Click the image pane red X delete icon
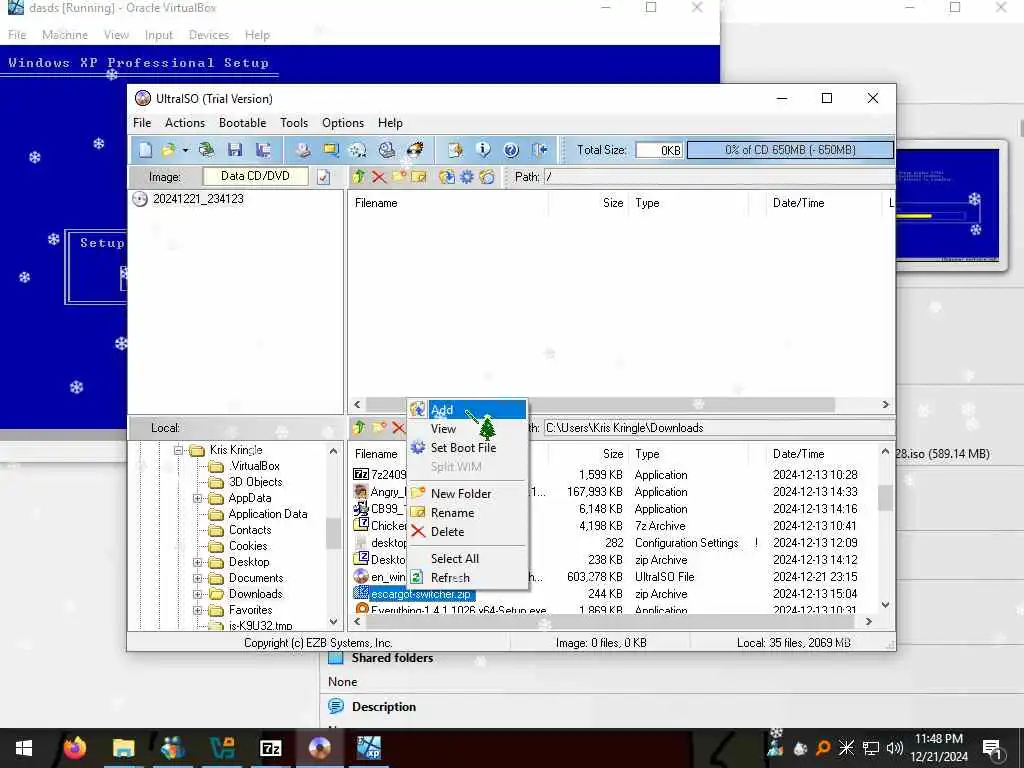1024x768 pixels. point(379,176)
